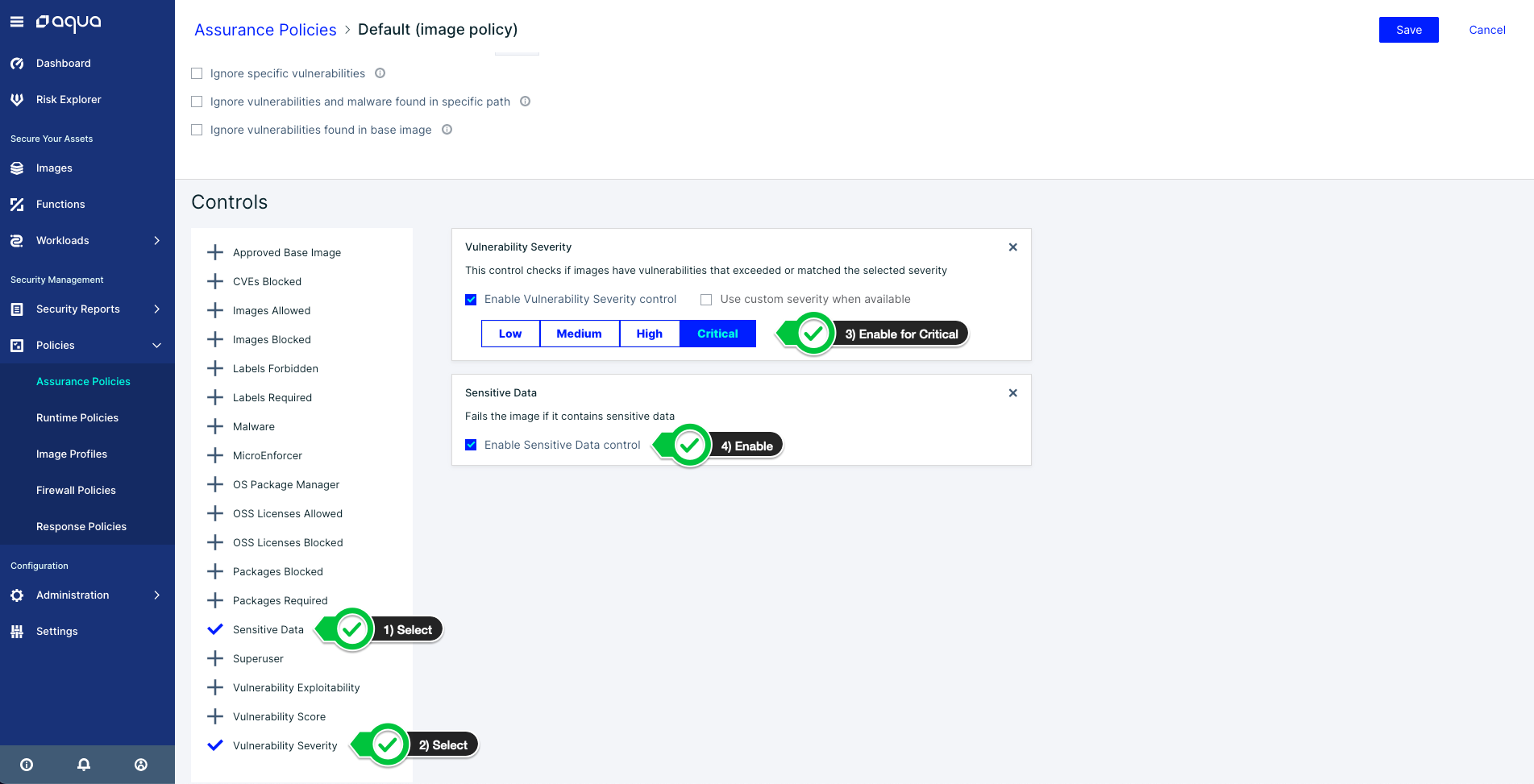Viewport: 1534px width, 784px height.
Task: Click the Assurance Policies breadcrumb link
Action: pos(265,30)
